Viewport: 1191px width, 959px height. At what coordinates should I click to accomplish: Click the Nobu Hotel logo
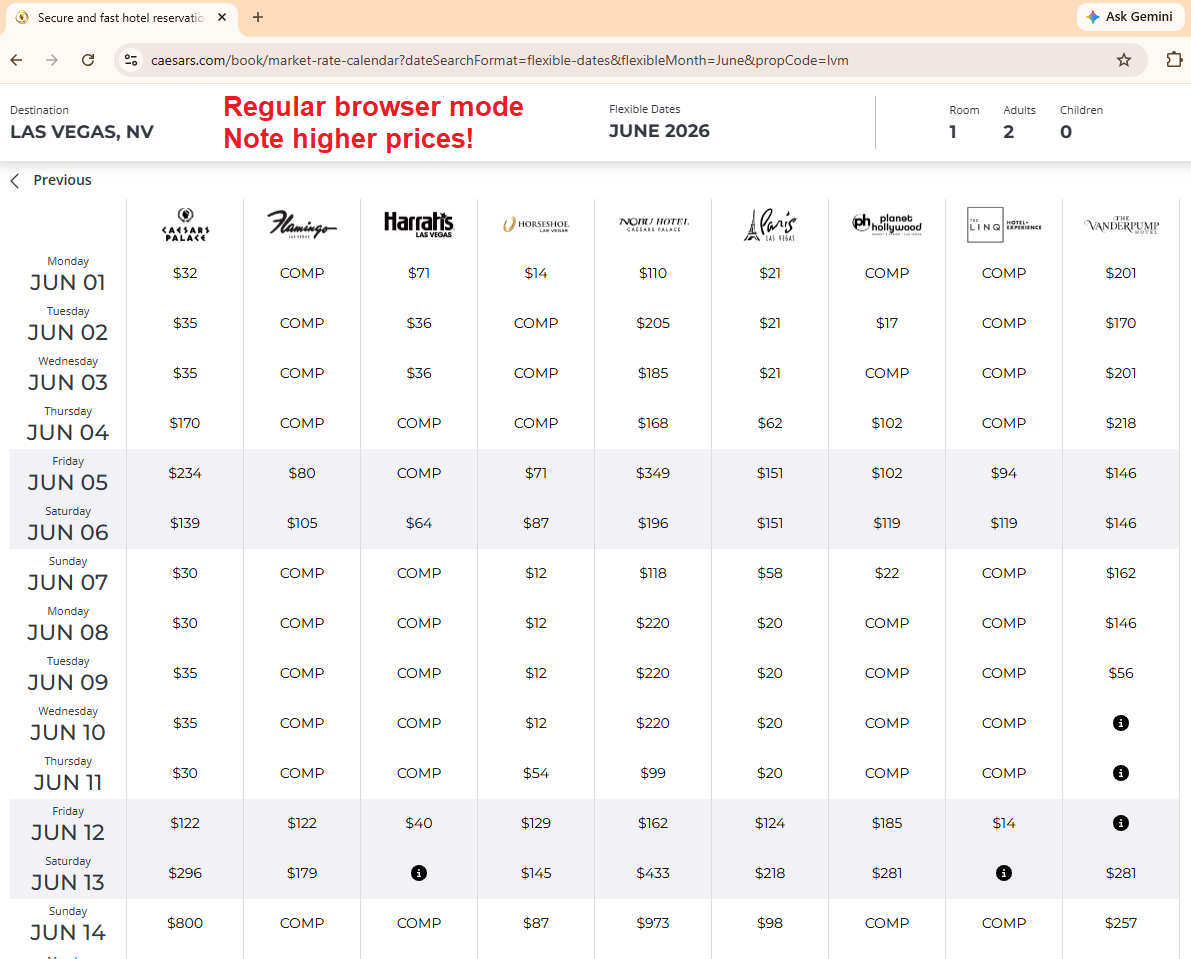pyautogui.click(x=653, y=224)
